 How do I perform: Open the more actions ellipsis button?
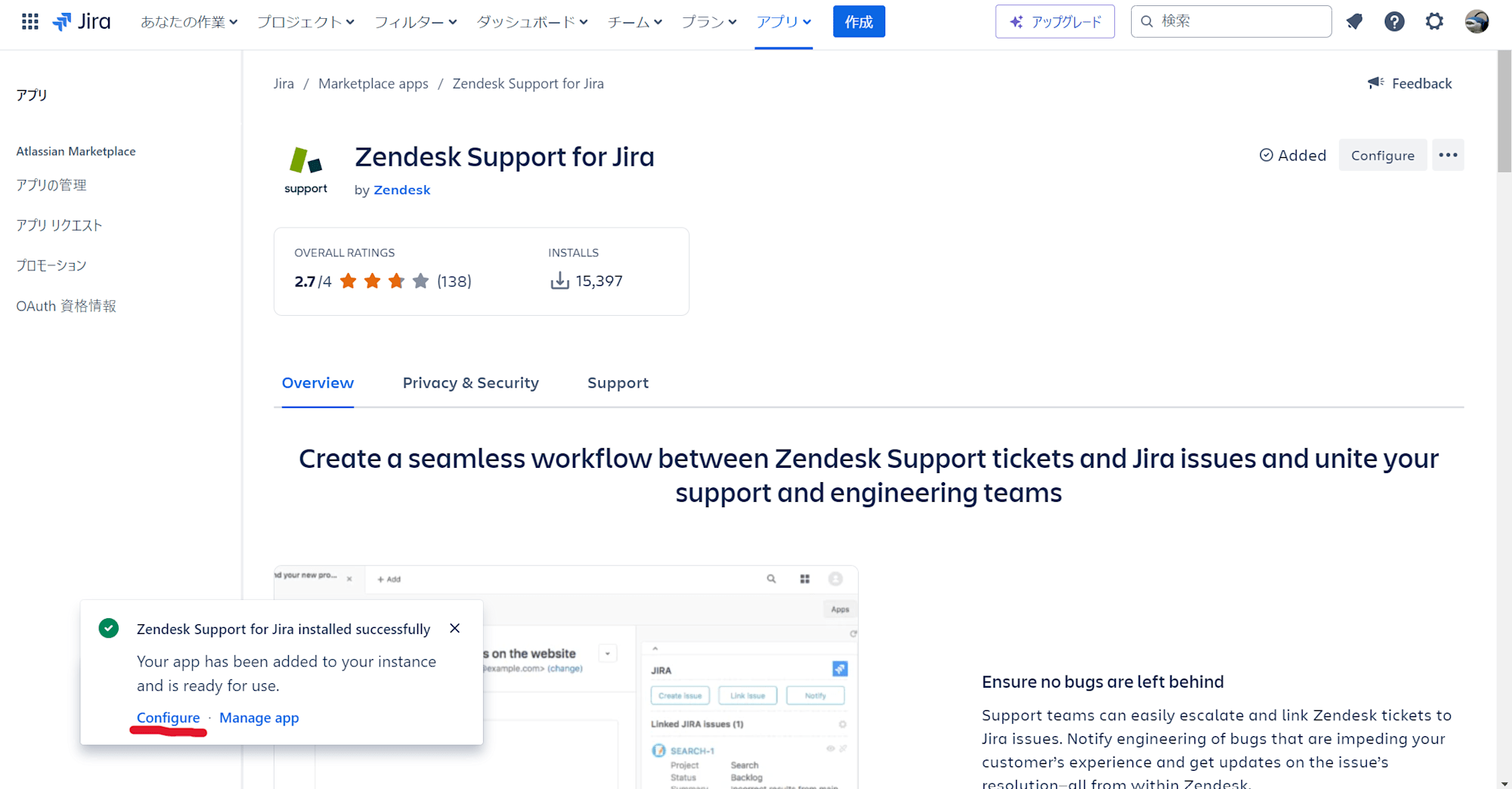point(1448,155)
